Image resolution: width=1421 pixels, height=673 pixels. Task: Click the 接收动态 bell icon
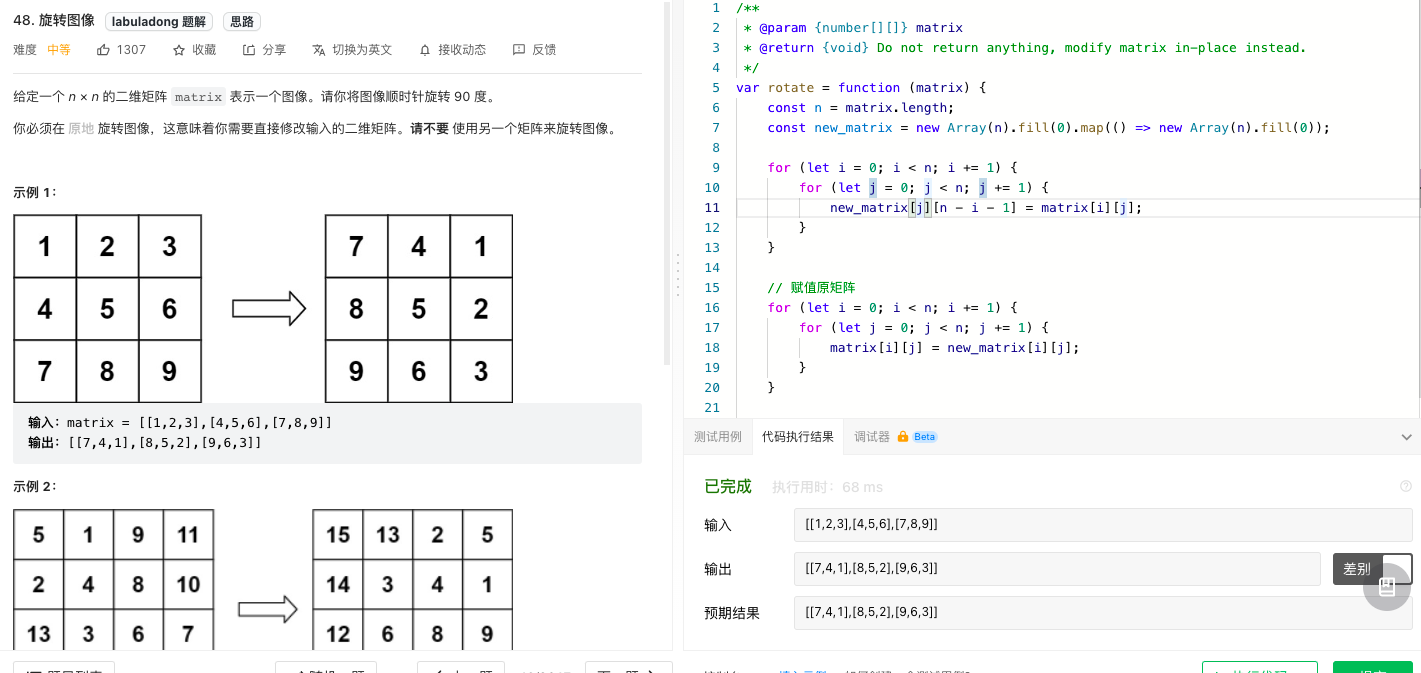(425, 50)
